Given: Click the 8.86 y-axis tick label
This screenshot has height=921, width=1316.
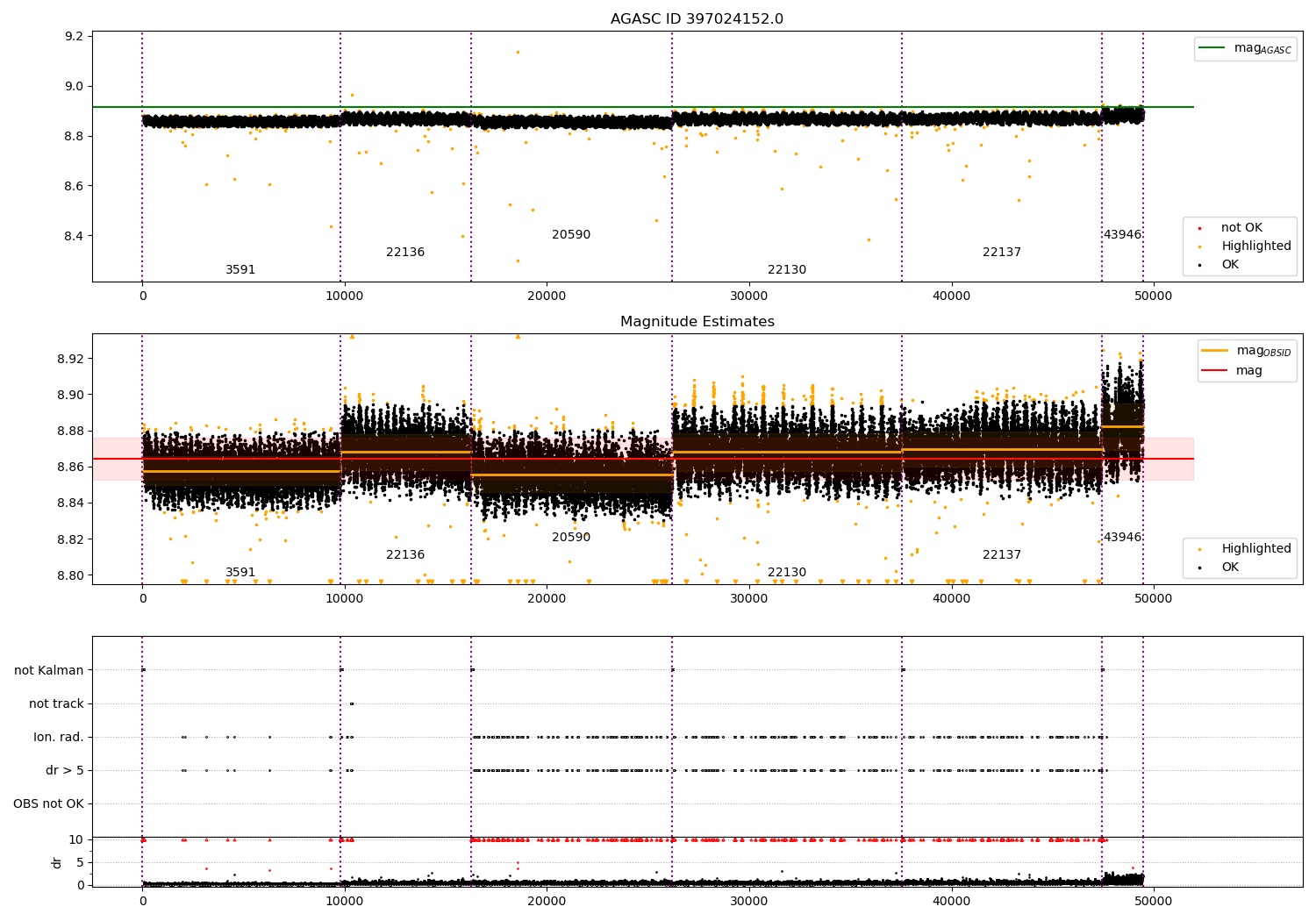Looking at the screenshot, I should click(71, 468).
